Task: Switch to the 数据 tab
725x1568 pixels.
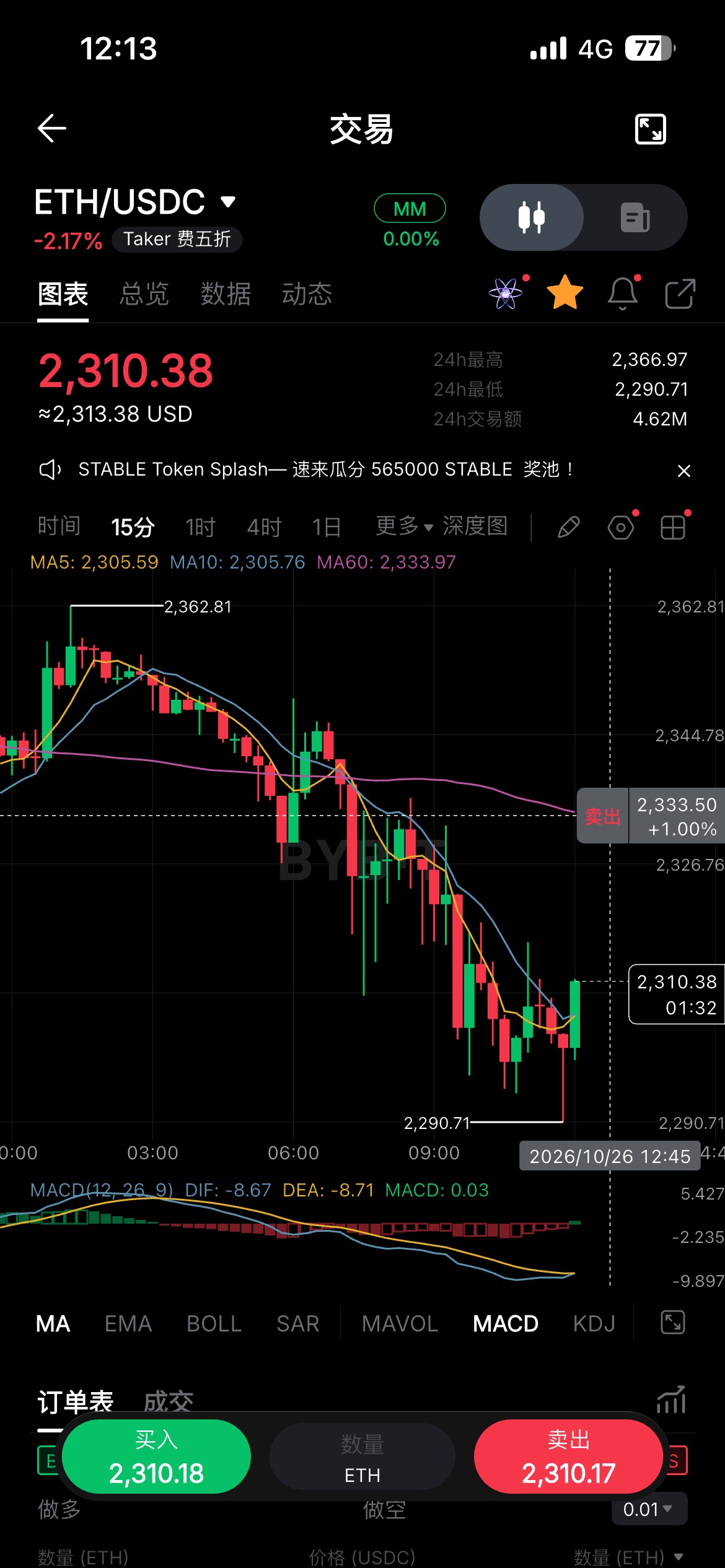Action: click(x=226, y=294)
